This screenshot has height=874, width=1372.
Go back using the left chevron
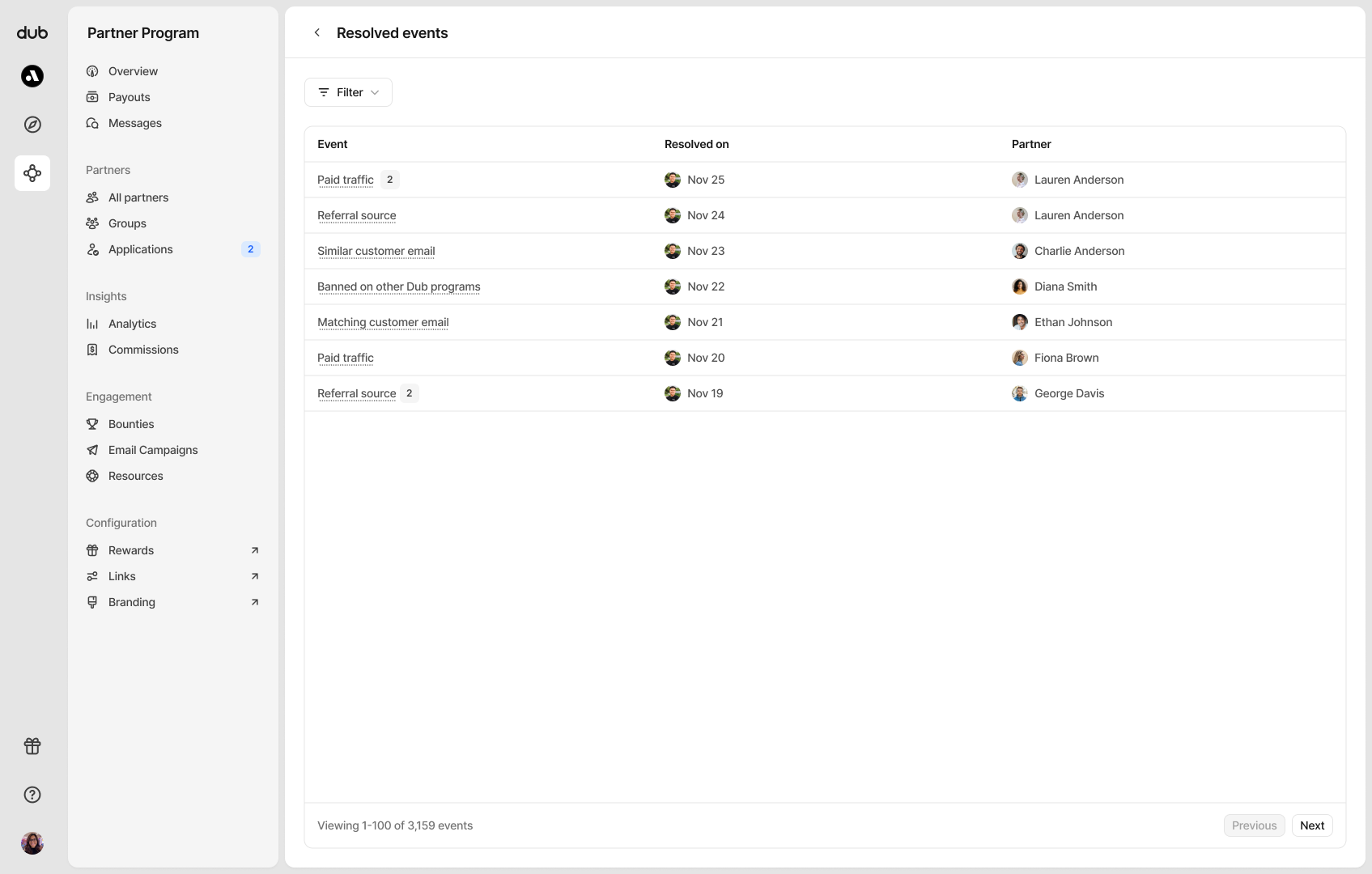pyautogui.click(x=317, y=33)
